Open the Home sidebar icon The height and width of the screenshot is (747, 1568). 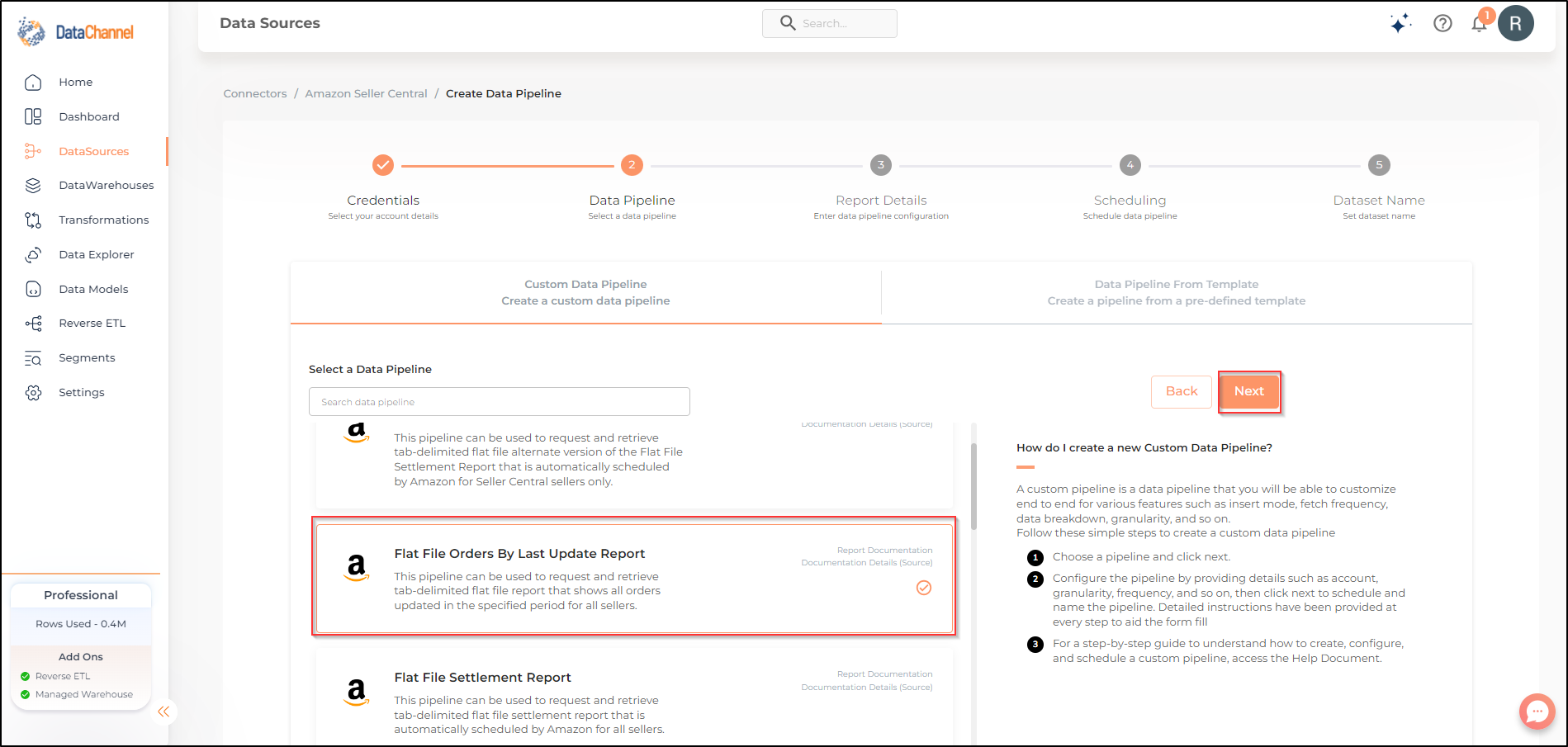(x=33, y=83)
